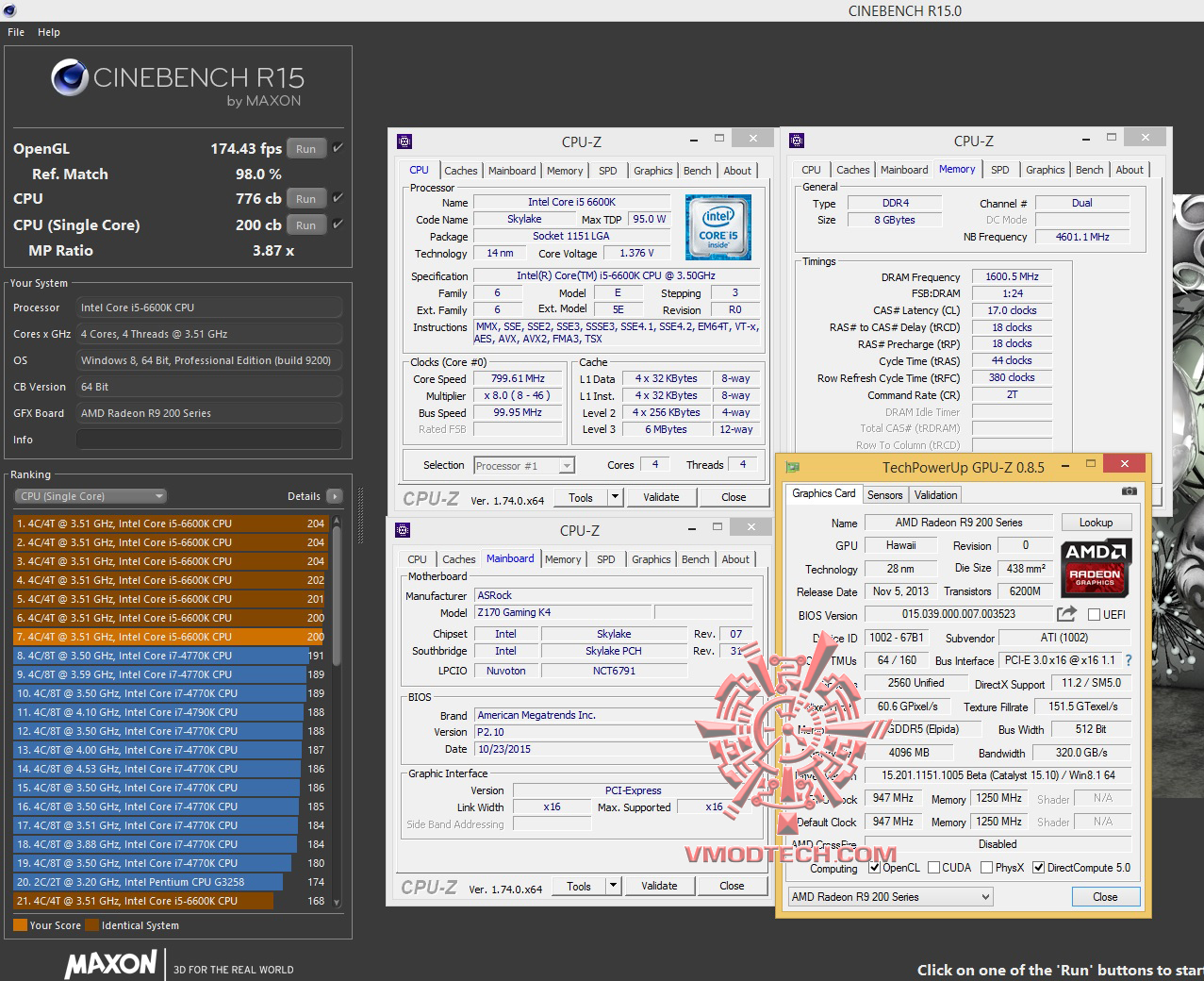
Task: Select ranking entry 11 Intel Core i7-4790K
Action: 170,712
